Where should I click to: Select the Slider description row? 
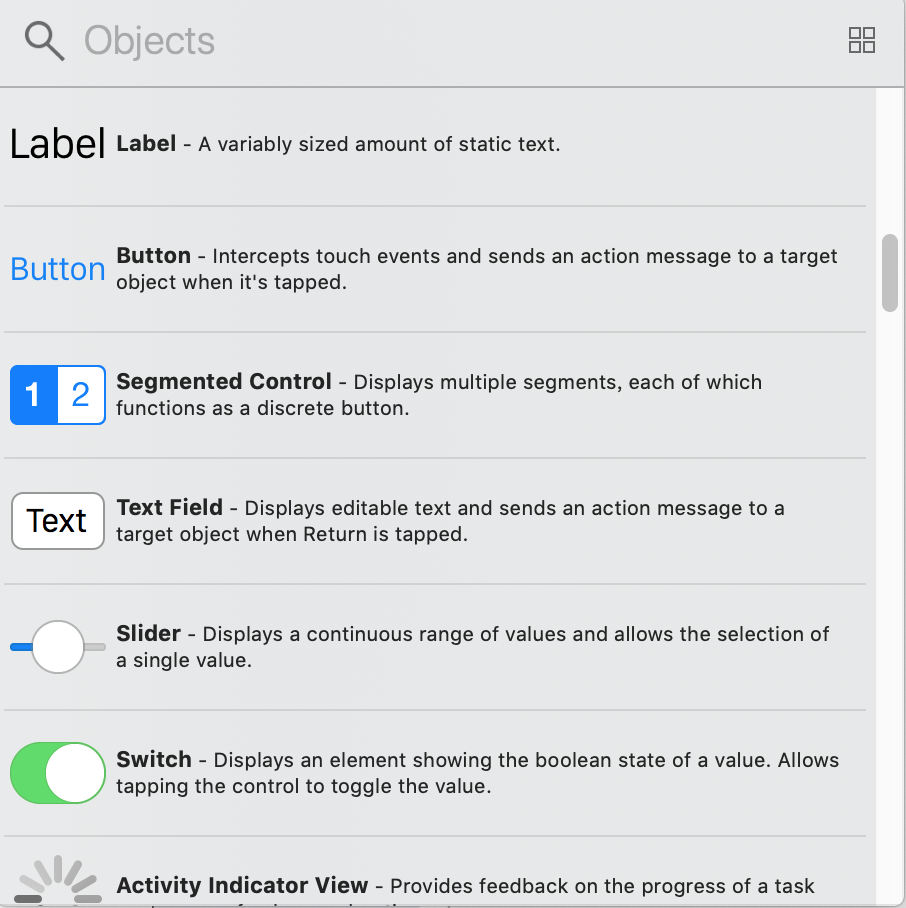click(x=472, y=647)
